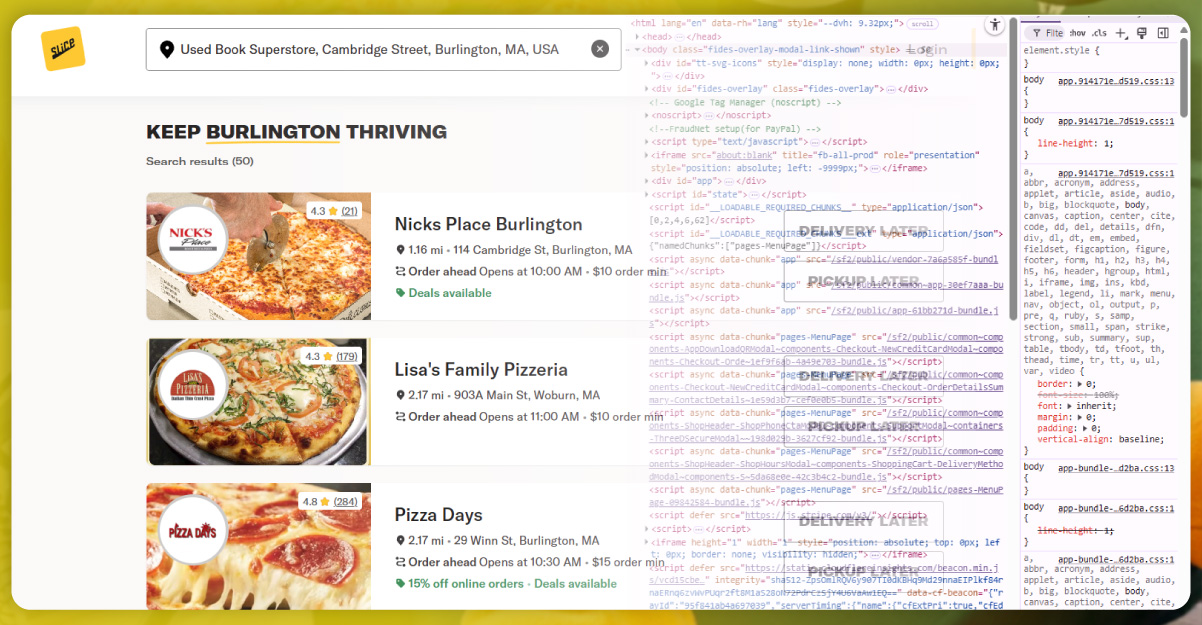Screen dimensions: 1202x625
Task: Click the green deals tag icon under Nicks Place
Action: [403, 293]
